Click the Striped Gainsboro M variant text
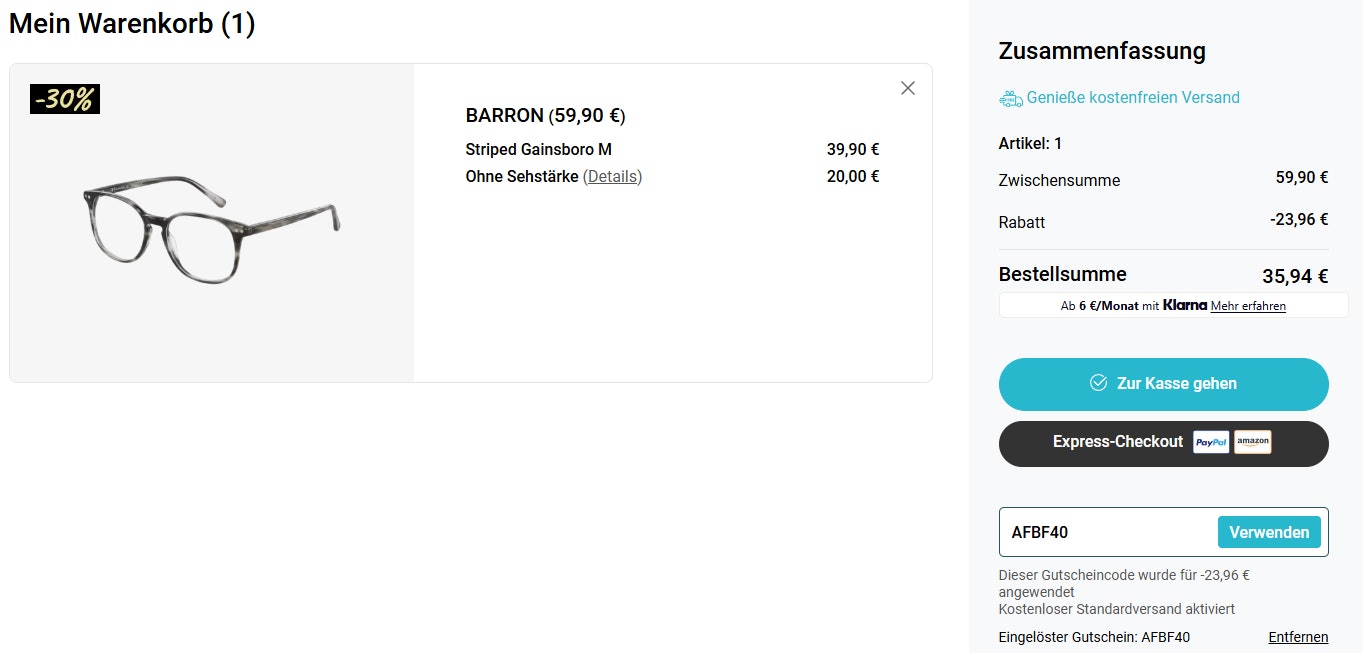1363x653 pixels. point(538,150)
